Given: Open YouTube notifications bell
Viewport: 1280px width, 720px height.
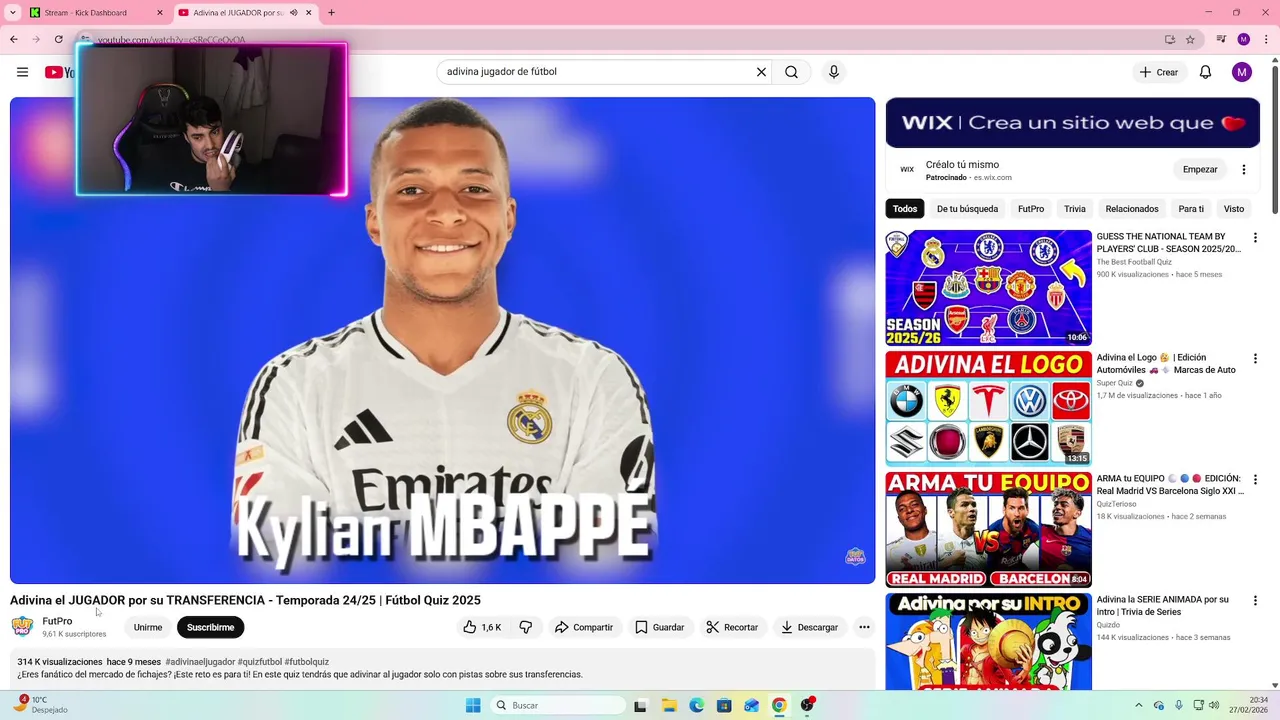Looking at the screenshot, I should pyautogui.click(x=1205, y=72).
